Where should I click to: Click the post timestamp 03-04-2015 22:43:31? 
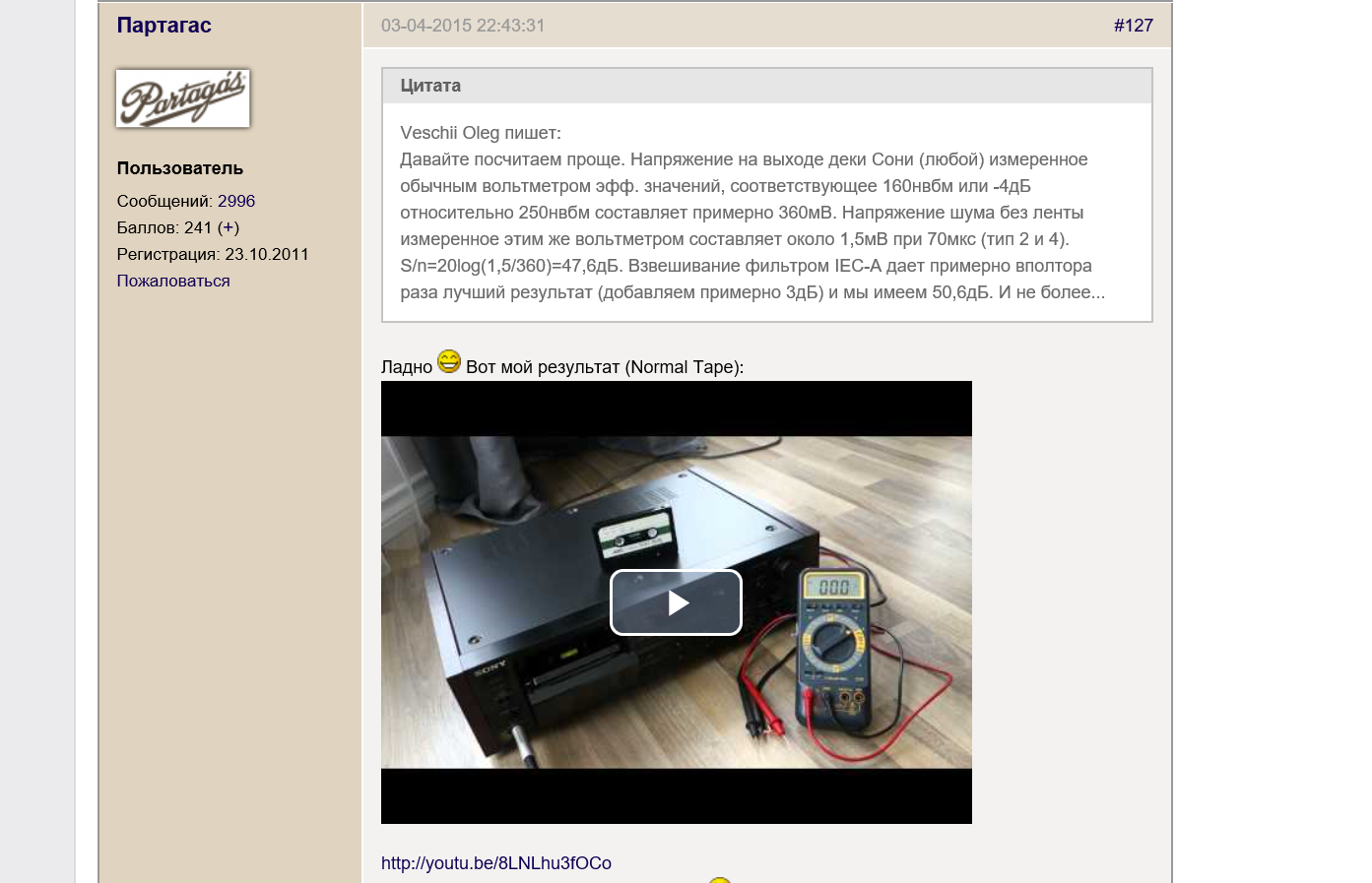pyautogui.click(x=463, y=26)
